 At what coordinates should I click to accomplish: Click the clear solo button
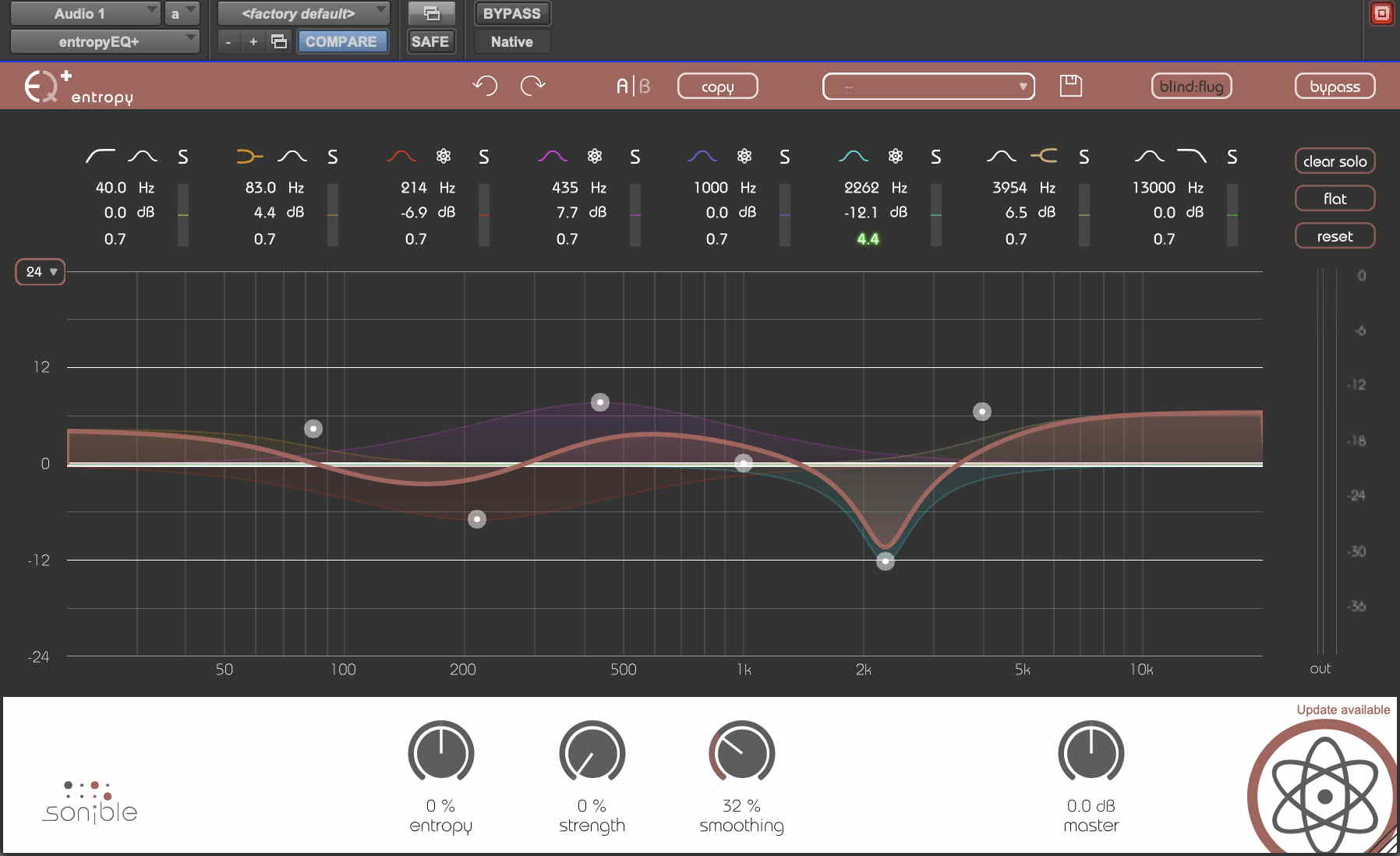(1335, 161)
